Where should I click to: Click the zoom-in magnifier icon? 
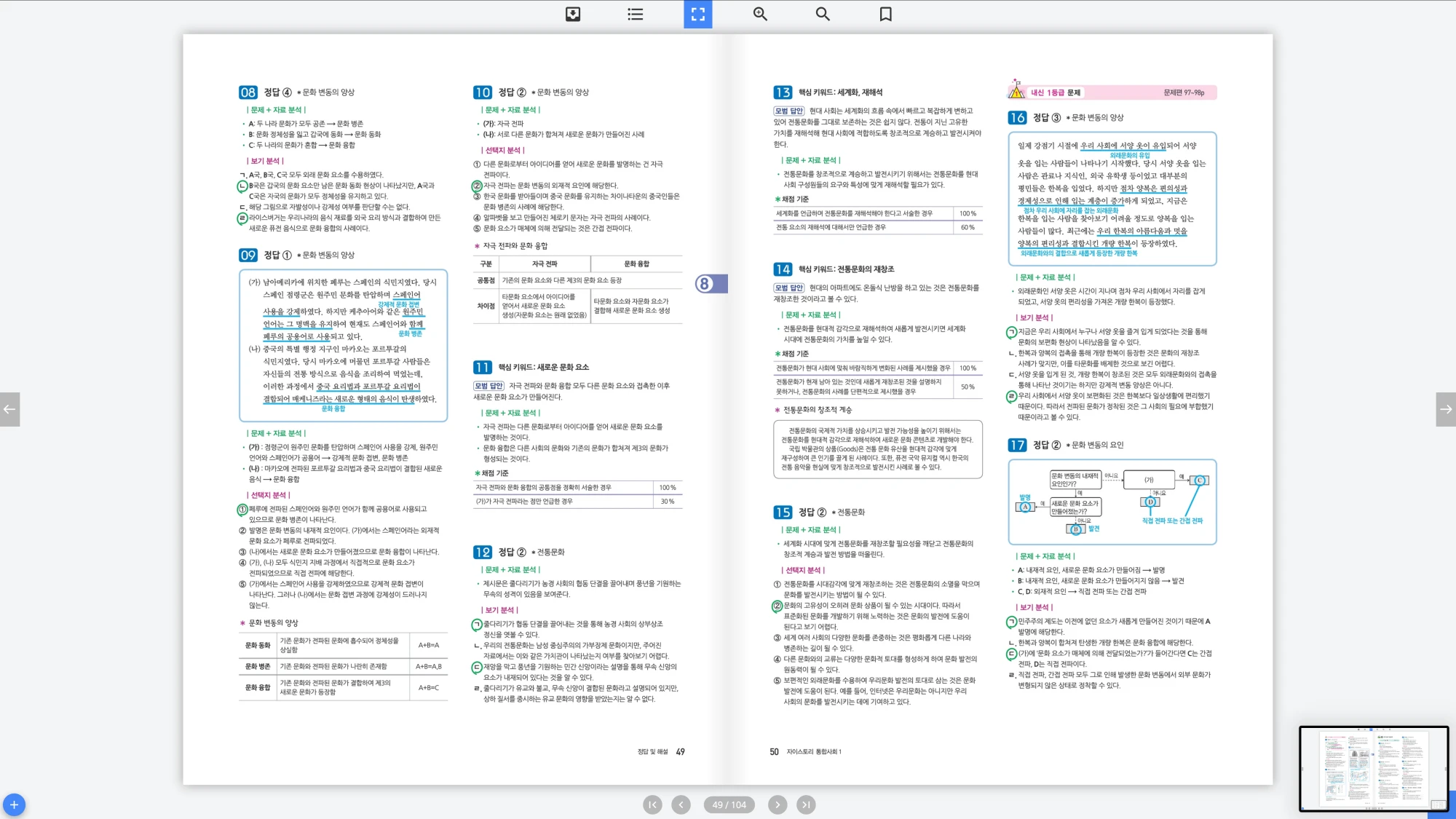click(760, 14)
